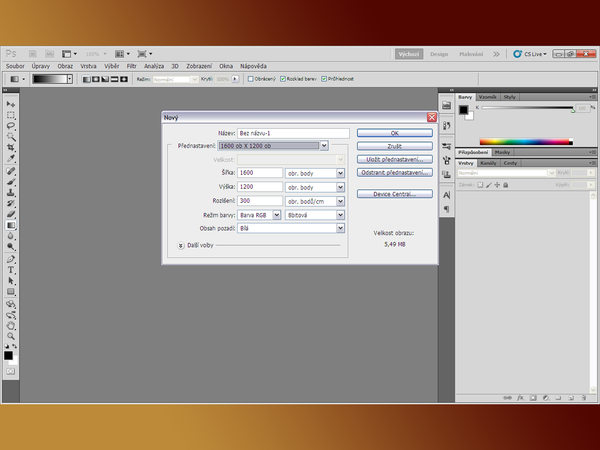Viewport: 600px width, 450px height.
Task: Click the Hand tool
Action: coord(11,324)
